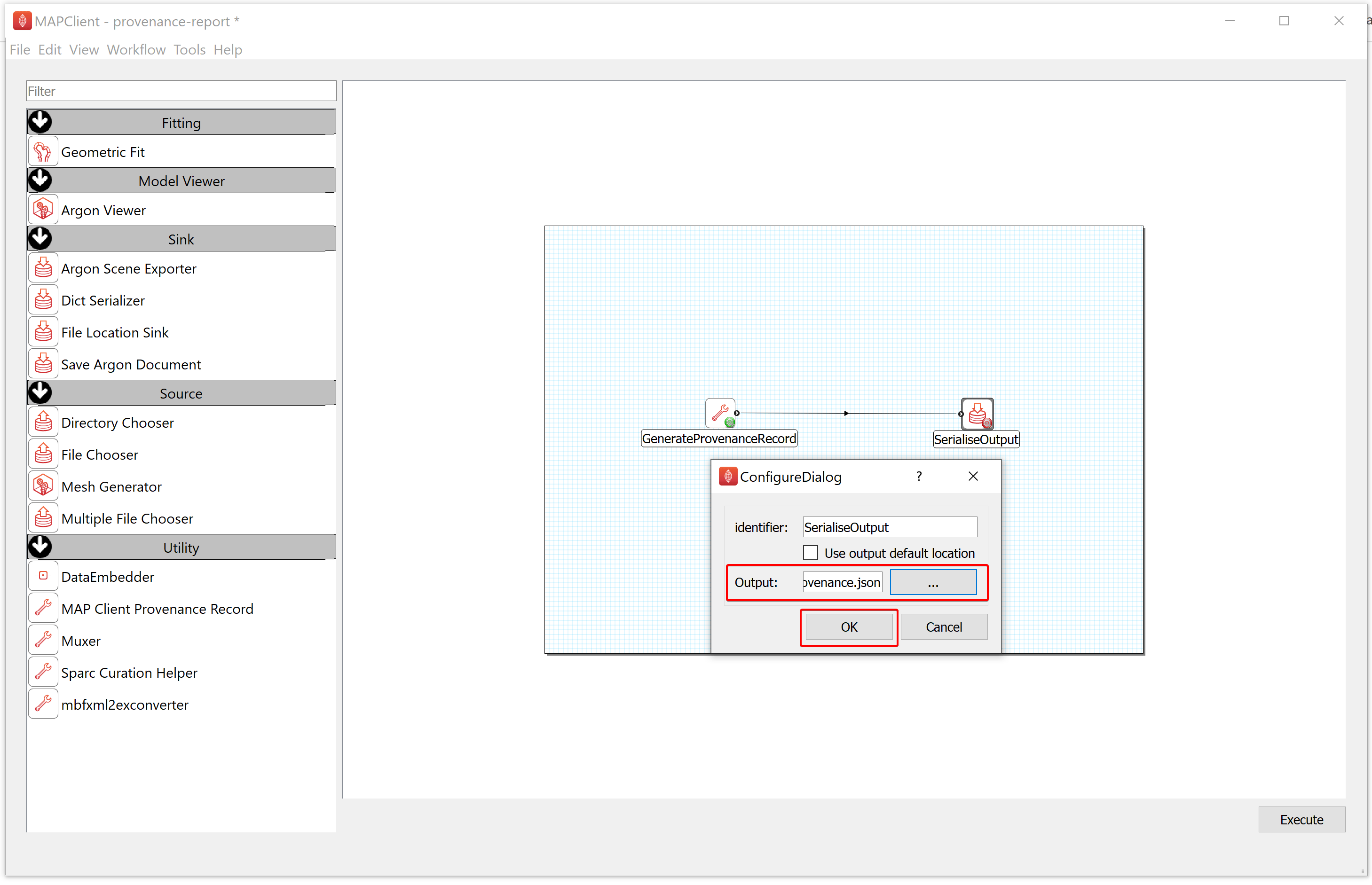The height and width of the screenshot is (885, 1372).
Task: Click the Filter text field
Action: 181,91
